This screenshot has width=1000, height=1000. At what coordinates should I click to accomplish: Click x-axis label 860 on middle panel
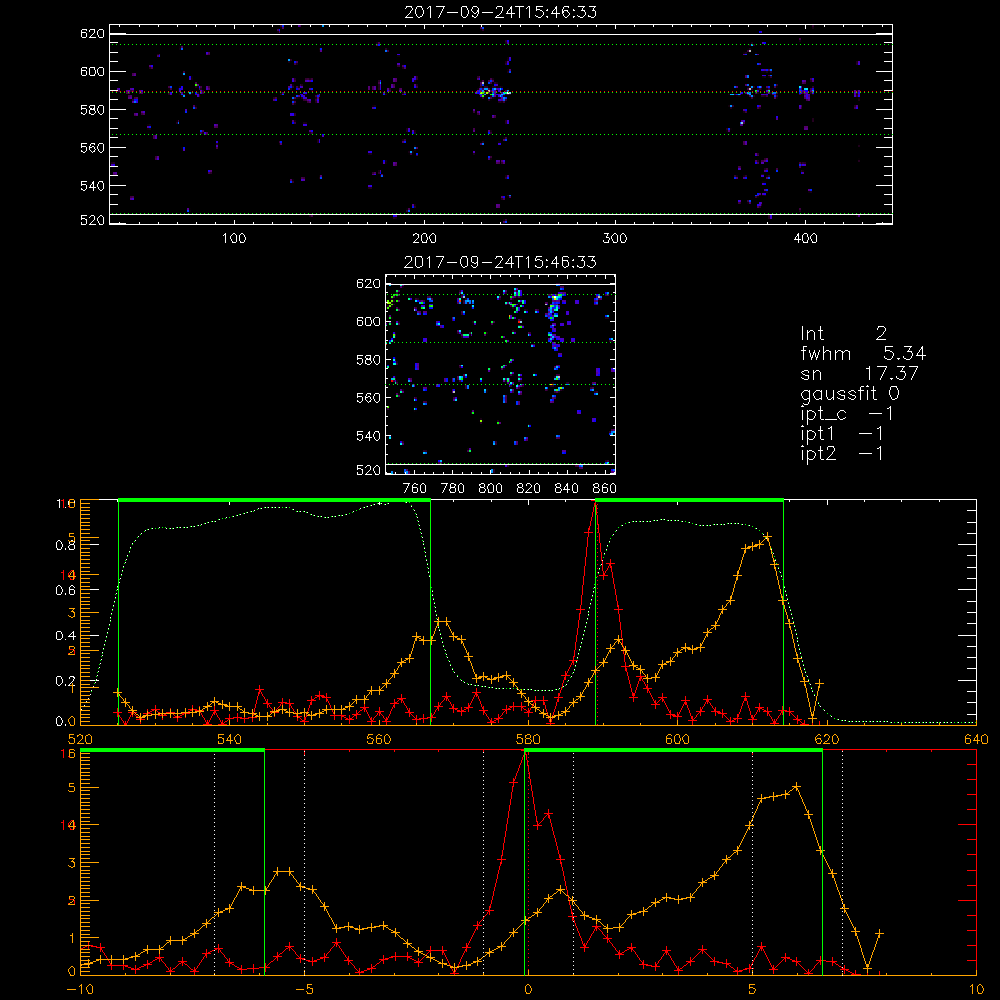coord(605,489)
